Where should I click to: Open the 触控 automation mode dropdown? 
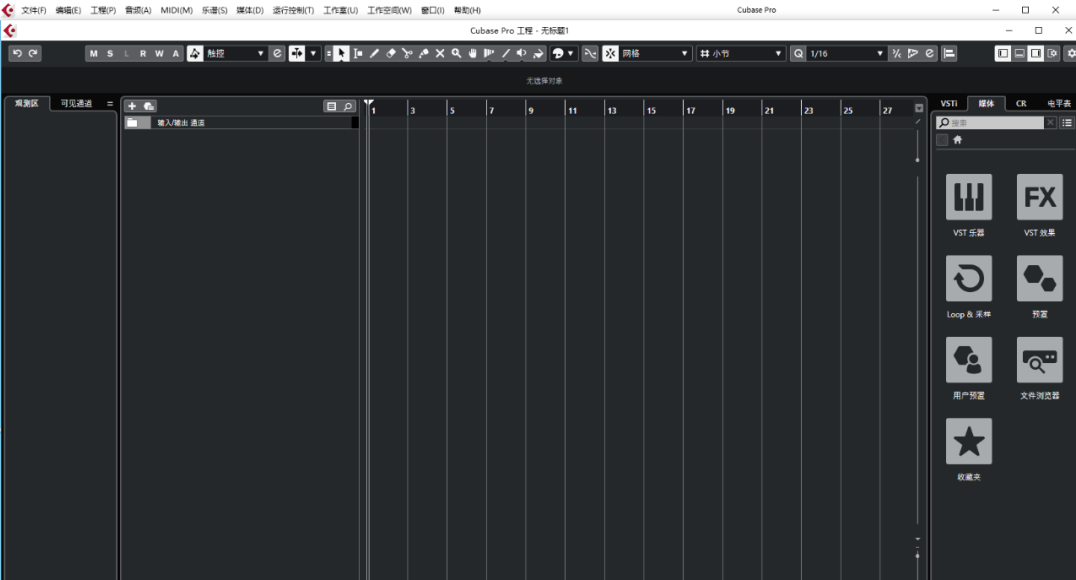(236, 53)
